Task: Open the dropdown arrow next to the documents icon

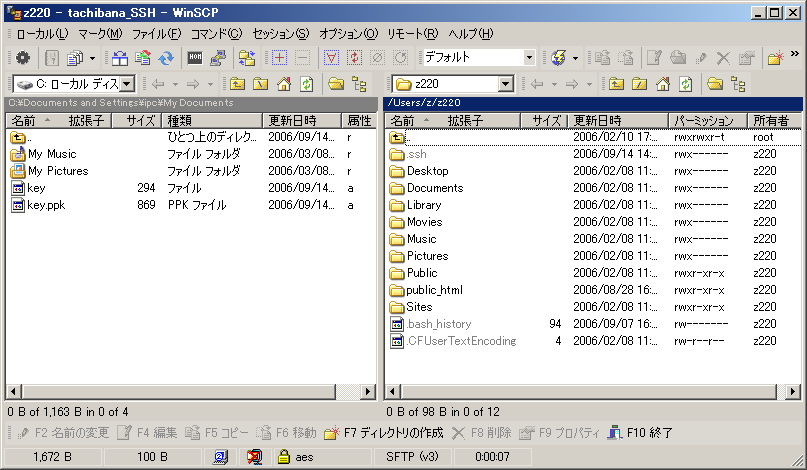Action: [93, 58]
